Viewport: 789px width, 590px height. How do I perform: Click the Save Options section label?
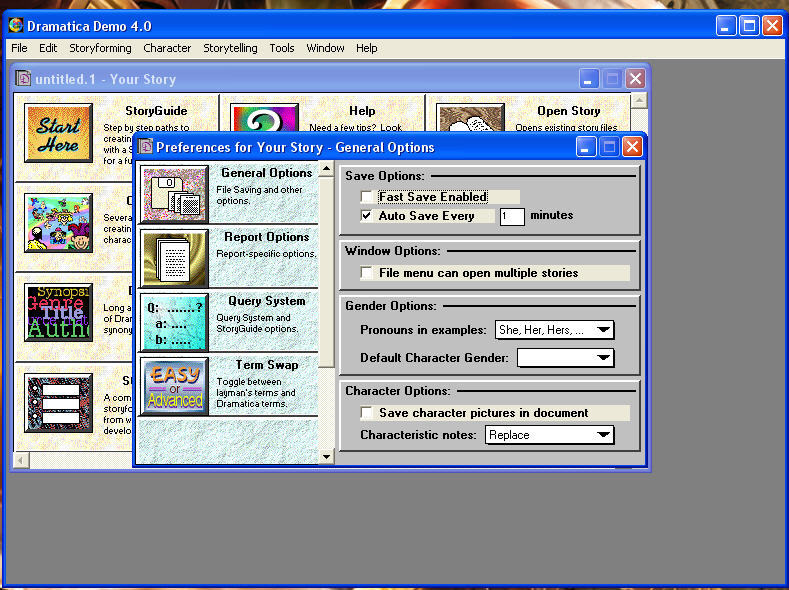pyautogui.click(x=385, y=176)
